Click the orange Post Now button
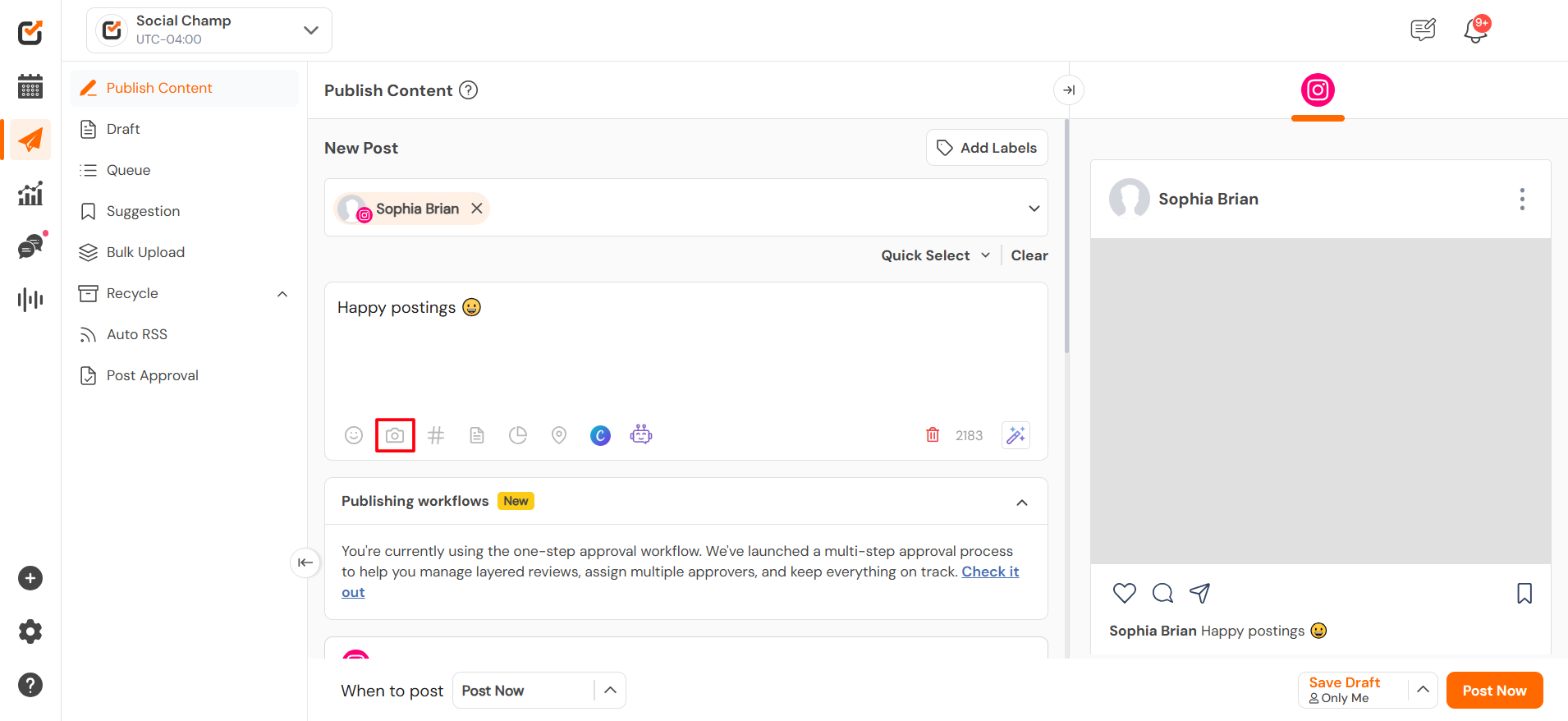 (1494, 691)
